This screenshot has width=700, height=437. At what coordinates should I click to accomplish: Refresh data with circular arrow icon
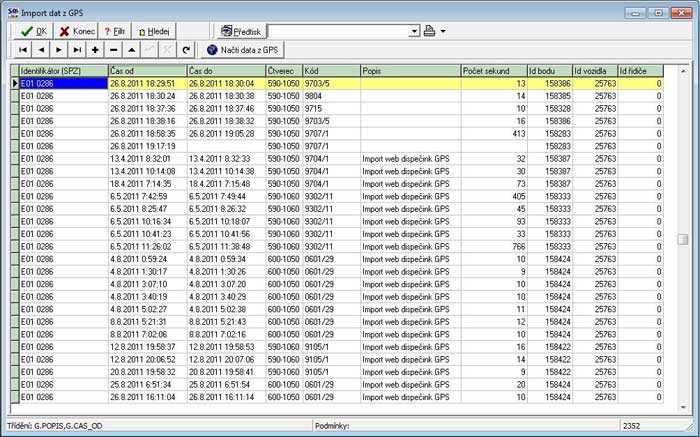[x=186, y=50]
